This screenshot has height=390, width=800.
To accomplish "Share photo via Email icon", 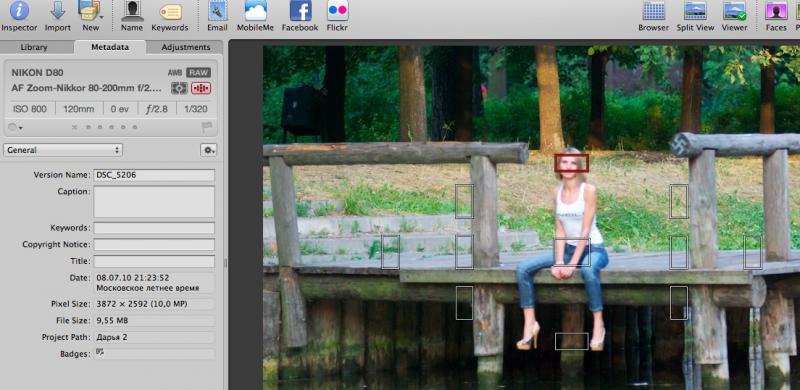I will pos(218,11).
